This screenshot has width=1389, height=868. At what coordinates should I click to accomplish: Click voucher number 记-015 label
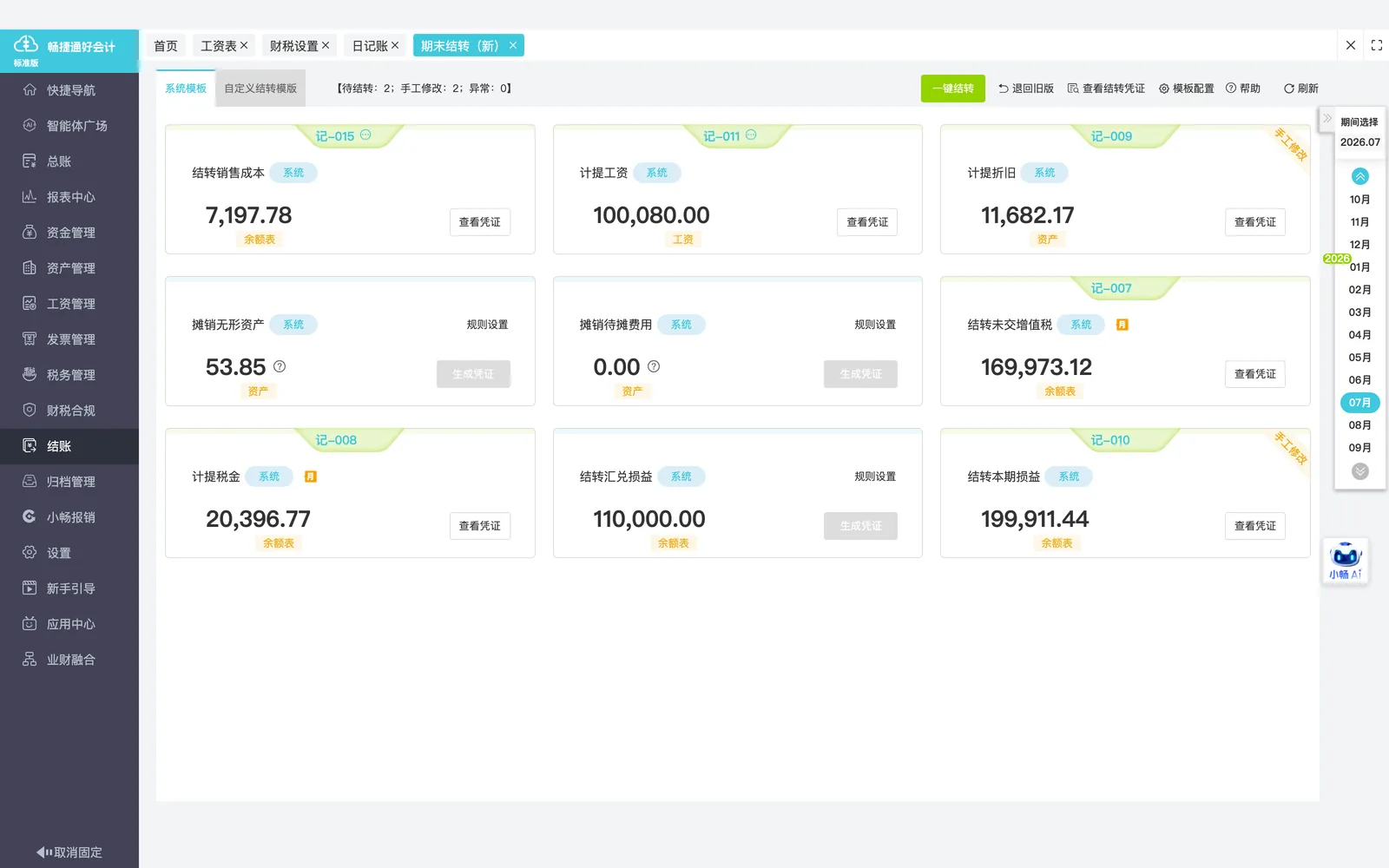[x=335, y=136]
